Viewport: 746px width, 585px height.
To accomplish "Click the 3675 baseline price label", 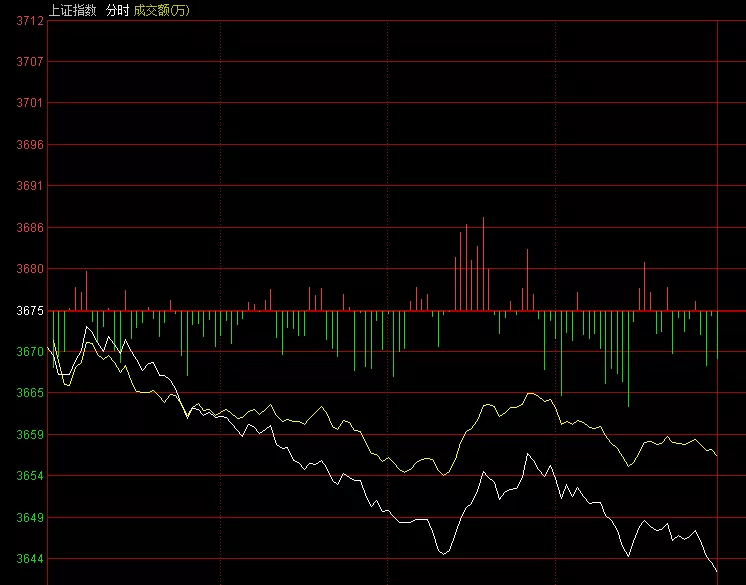I will 30,311.
